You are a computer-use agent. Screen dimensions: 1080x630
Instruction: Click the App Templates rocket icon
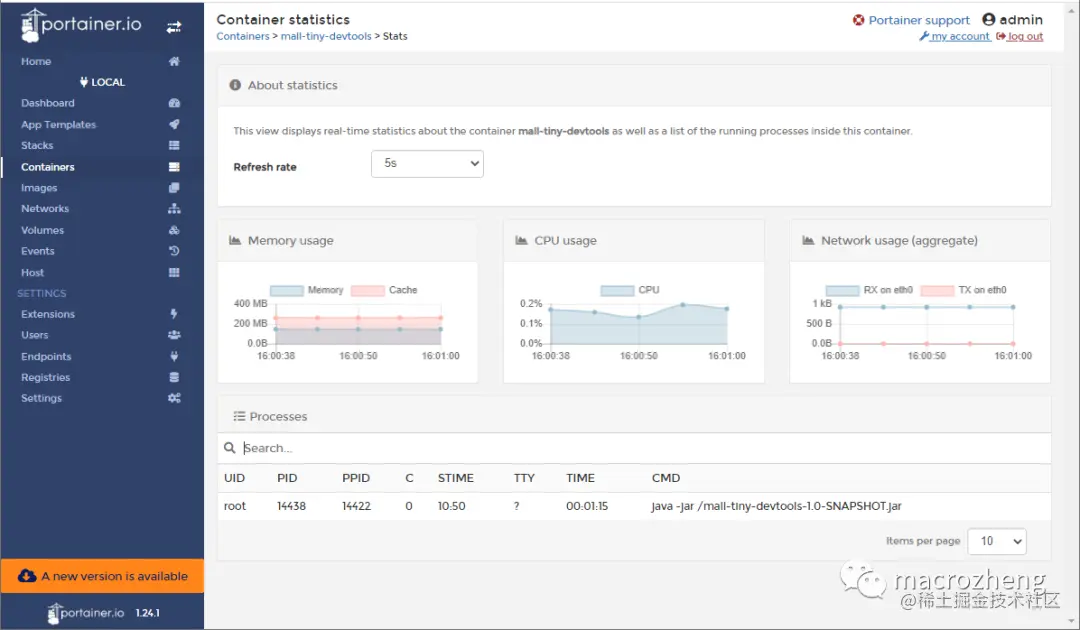coord(174,125)
